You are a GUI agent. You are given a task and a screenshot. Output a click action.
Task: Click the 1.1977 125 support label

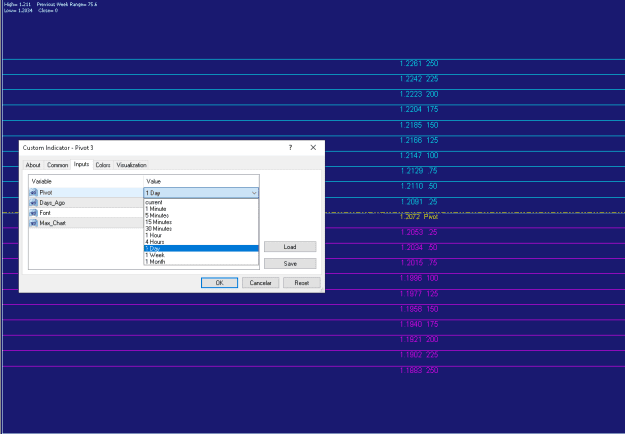(x=419, y=294)
